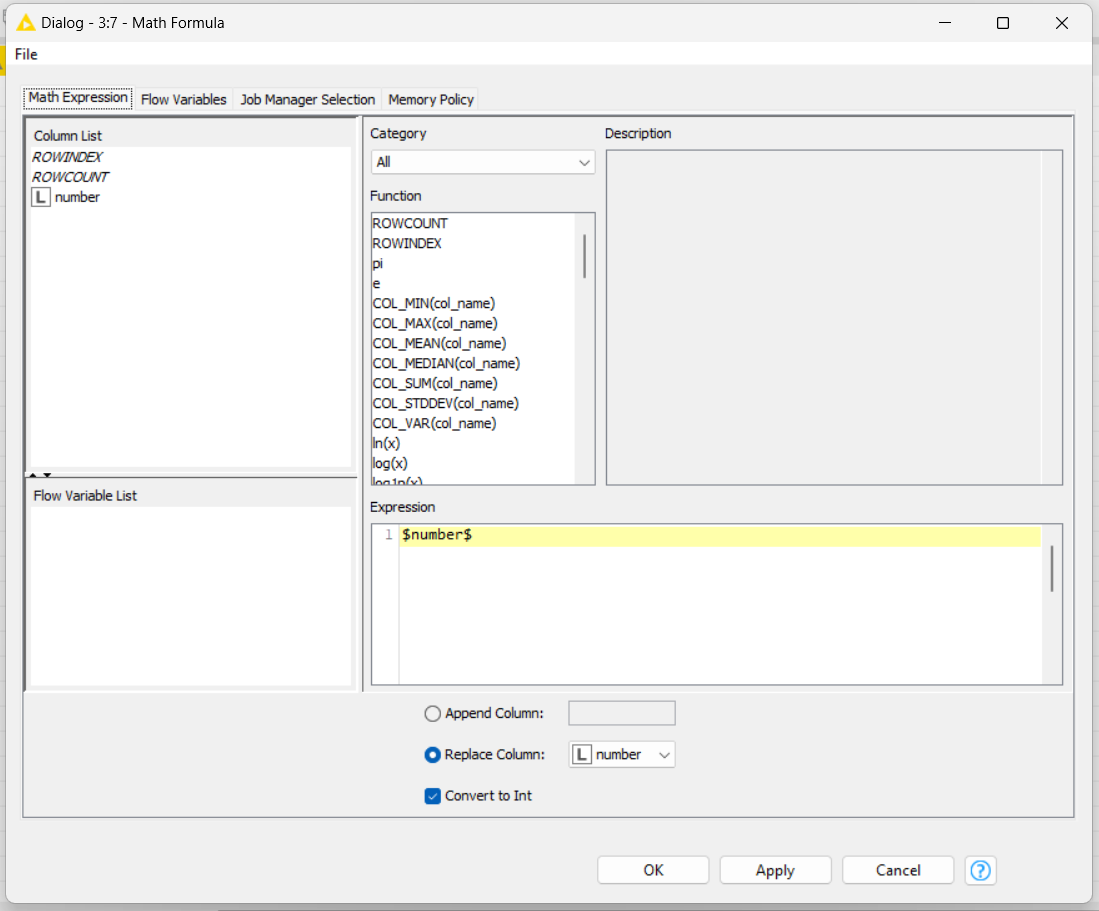Click the split pane collapse arrows above Flow Variable List
Image resolution: width=1099 pixels, height=911 pixels.
[x=40, y=475]
